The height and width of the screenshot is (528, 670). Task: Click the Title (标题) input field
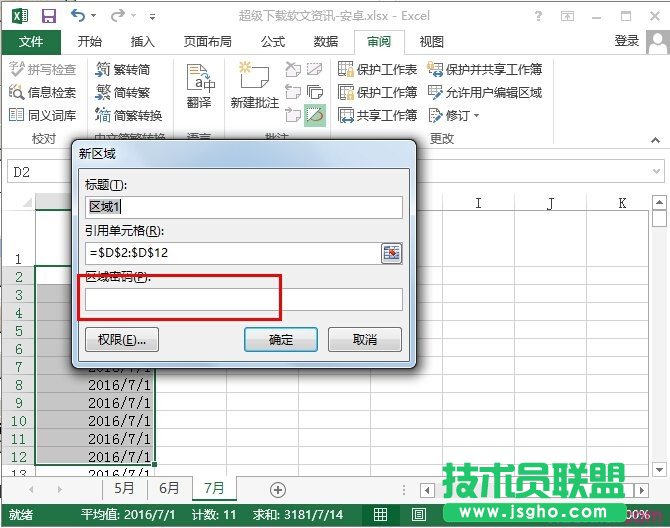point(244,207)
